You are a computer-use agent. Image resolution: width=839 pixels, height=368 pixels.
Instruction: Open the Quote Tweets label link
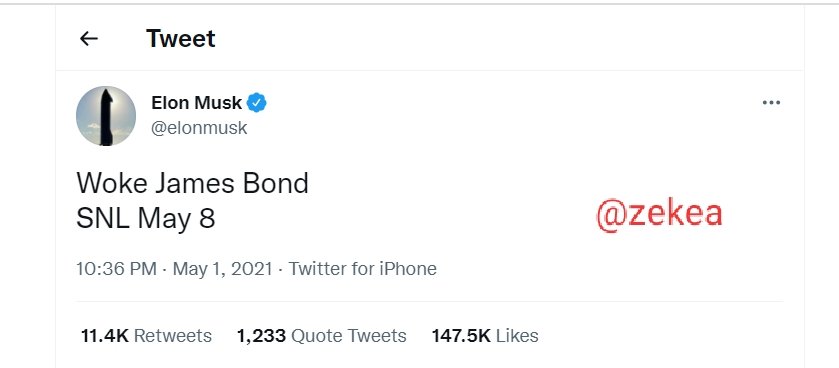[349, 336]
